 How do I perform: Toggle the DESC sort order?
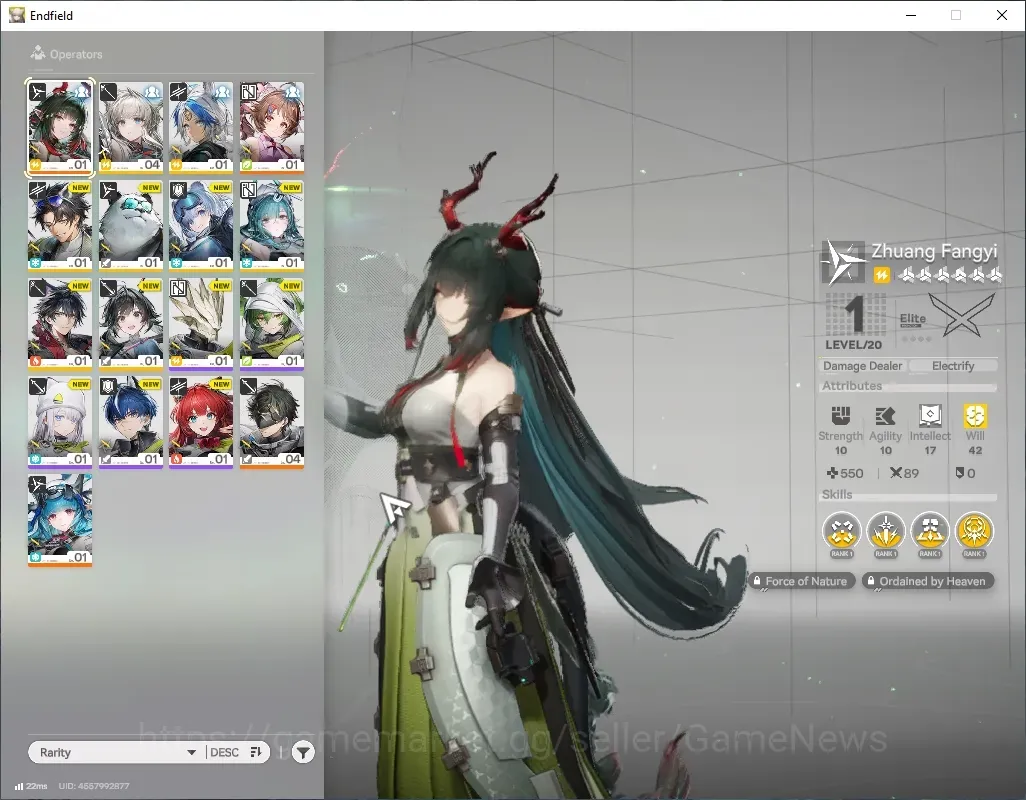224,752
